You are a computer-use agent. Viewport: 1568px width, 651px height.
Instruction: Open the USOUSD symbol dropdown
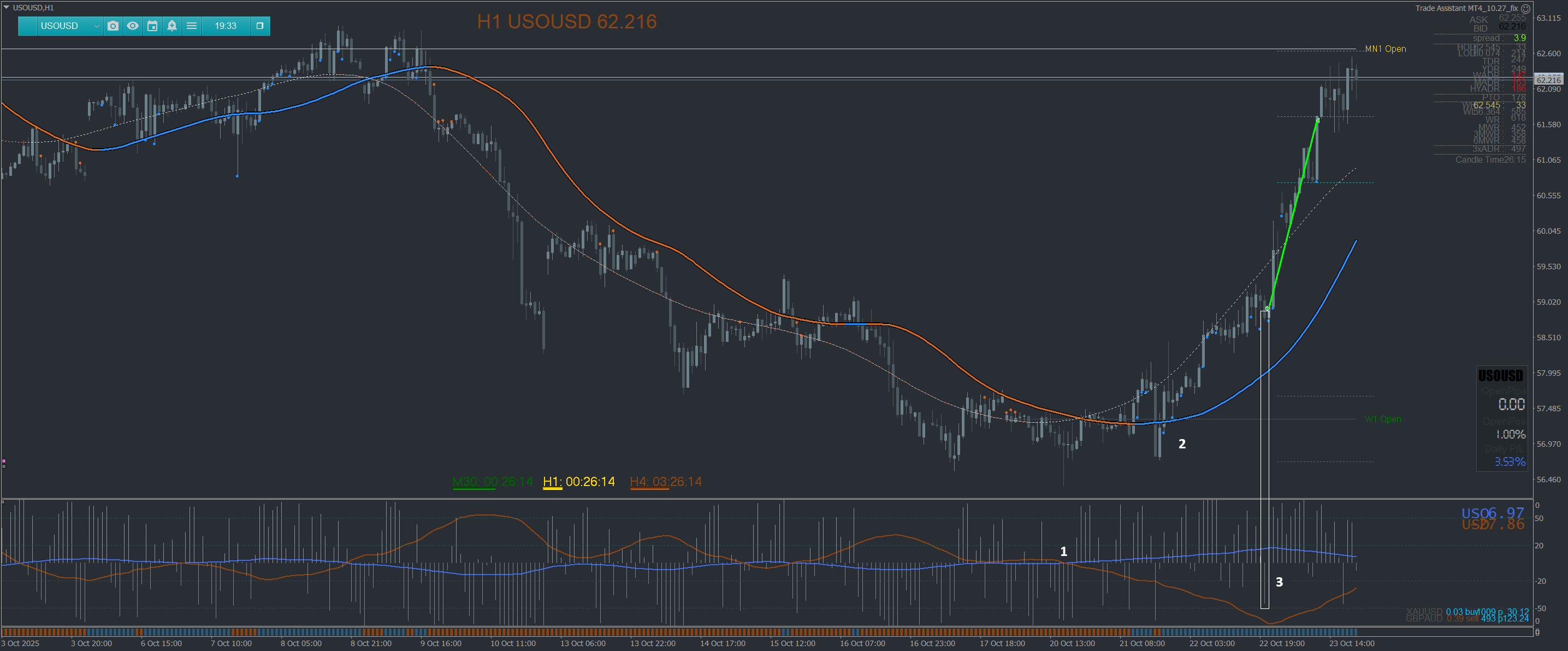[70, 26]
